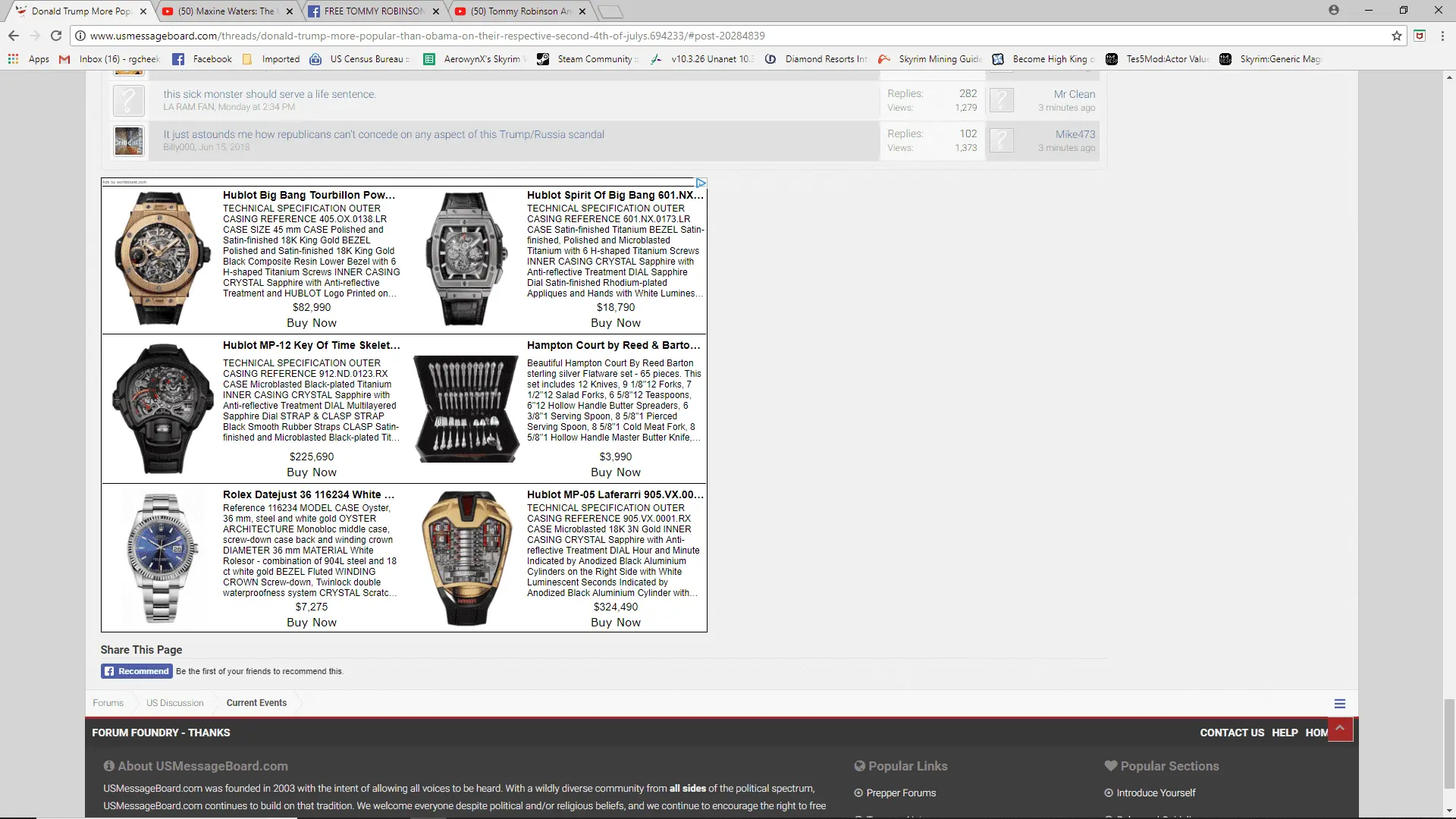Switch to FREE TOMMY ROBINSON Facebook tab
This screenshot has width=1456, height=819.
click(x=373, y=11)
